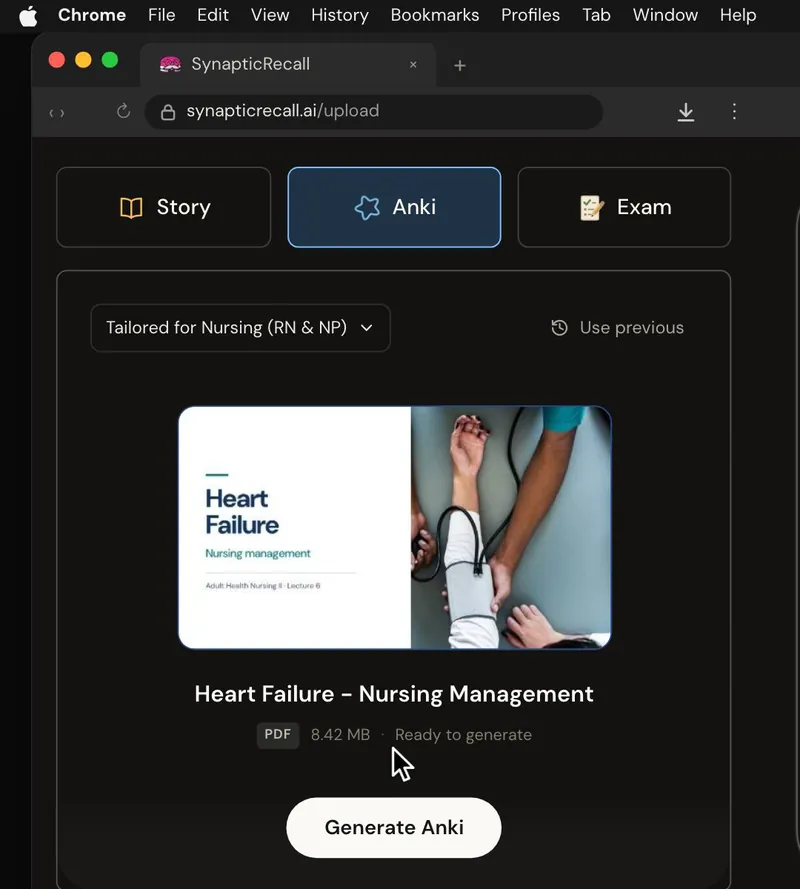The image size is (800, 889).
Task: Close the window with red button
Action: coord(57,60)
